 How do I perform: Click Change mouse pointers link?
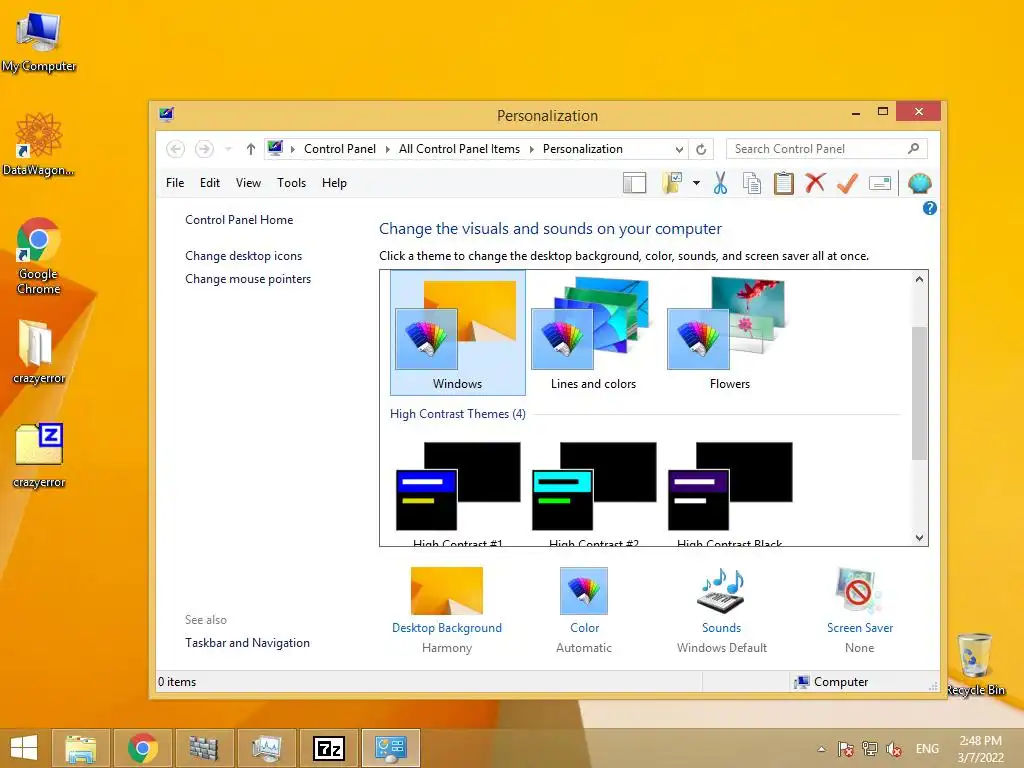pos(248,279)
